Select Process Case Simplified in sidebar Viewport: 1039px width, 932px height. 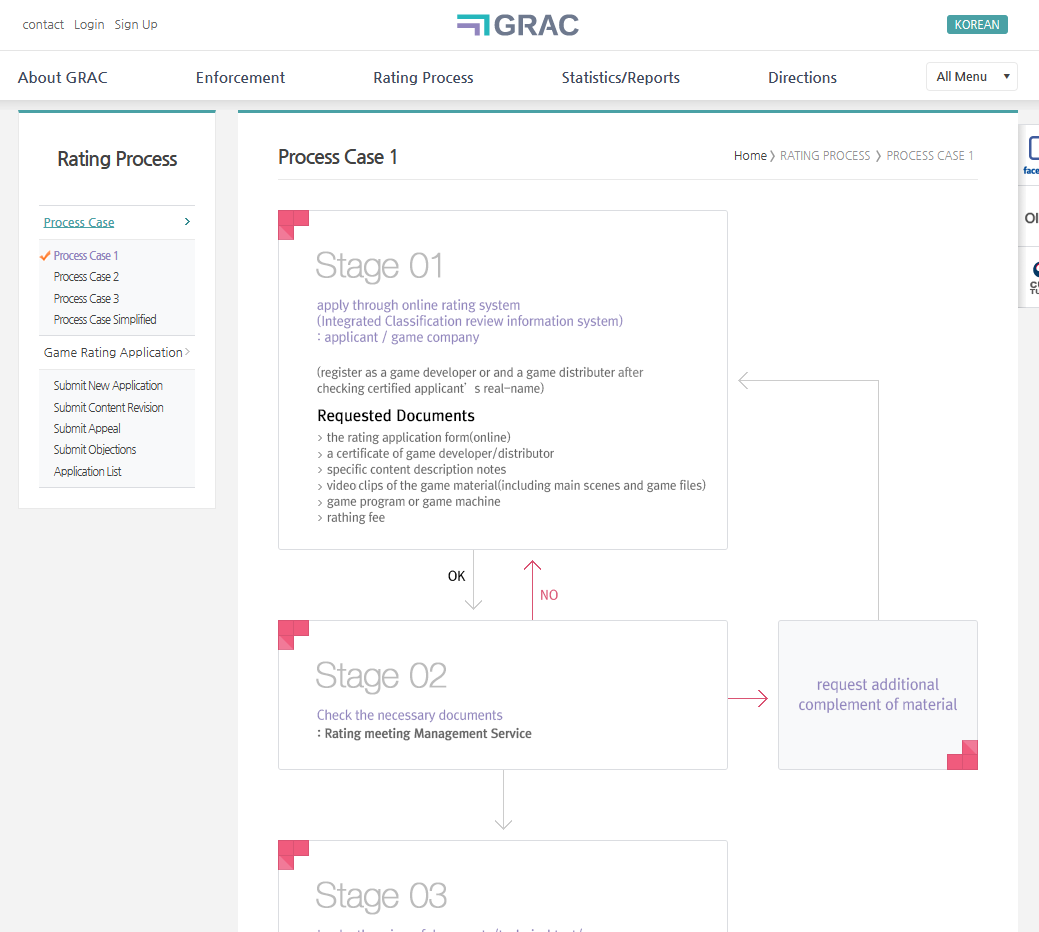[105, 320]
